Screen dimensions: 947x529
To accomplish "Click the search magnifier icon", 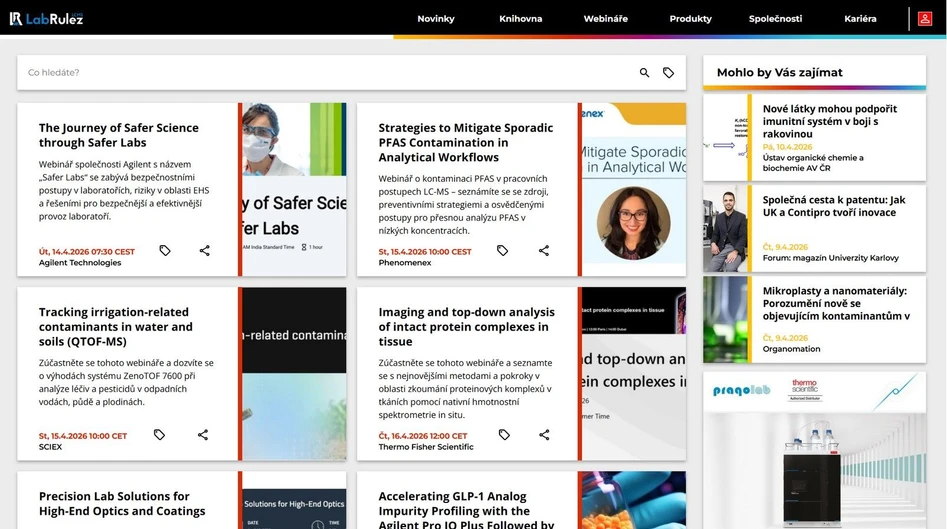I will tap(644, 72).
